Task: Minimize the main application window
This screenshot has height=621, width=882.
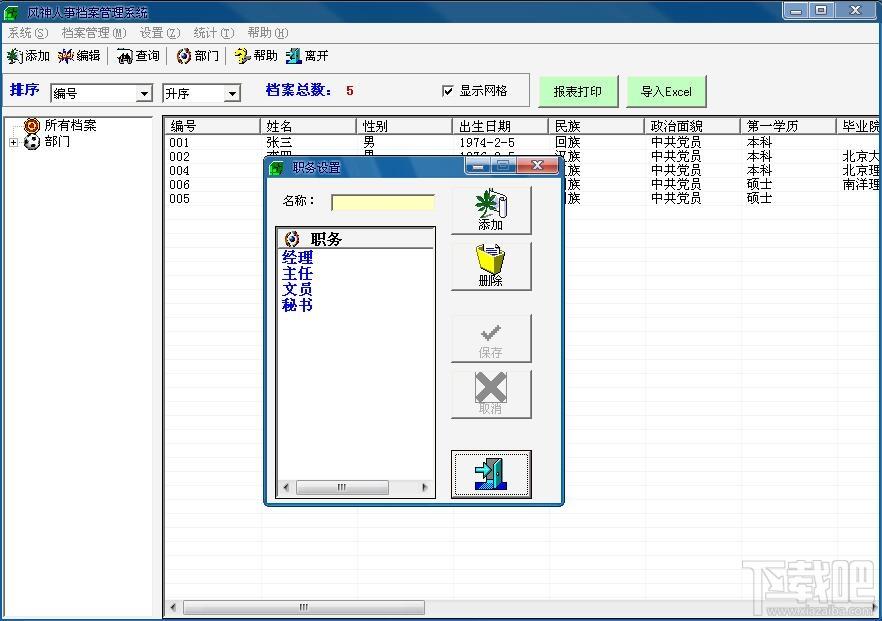Action: (x=796, y=11)
